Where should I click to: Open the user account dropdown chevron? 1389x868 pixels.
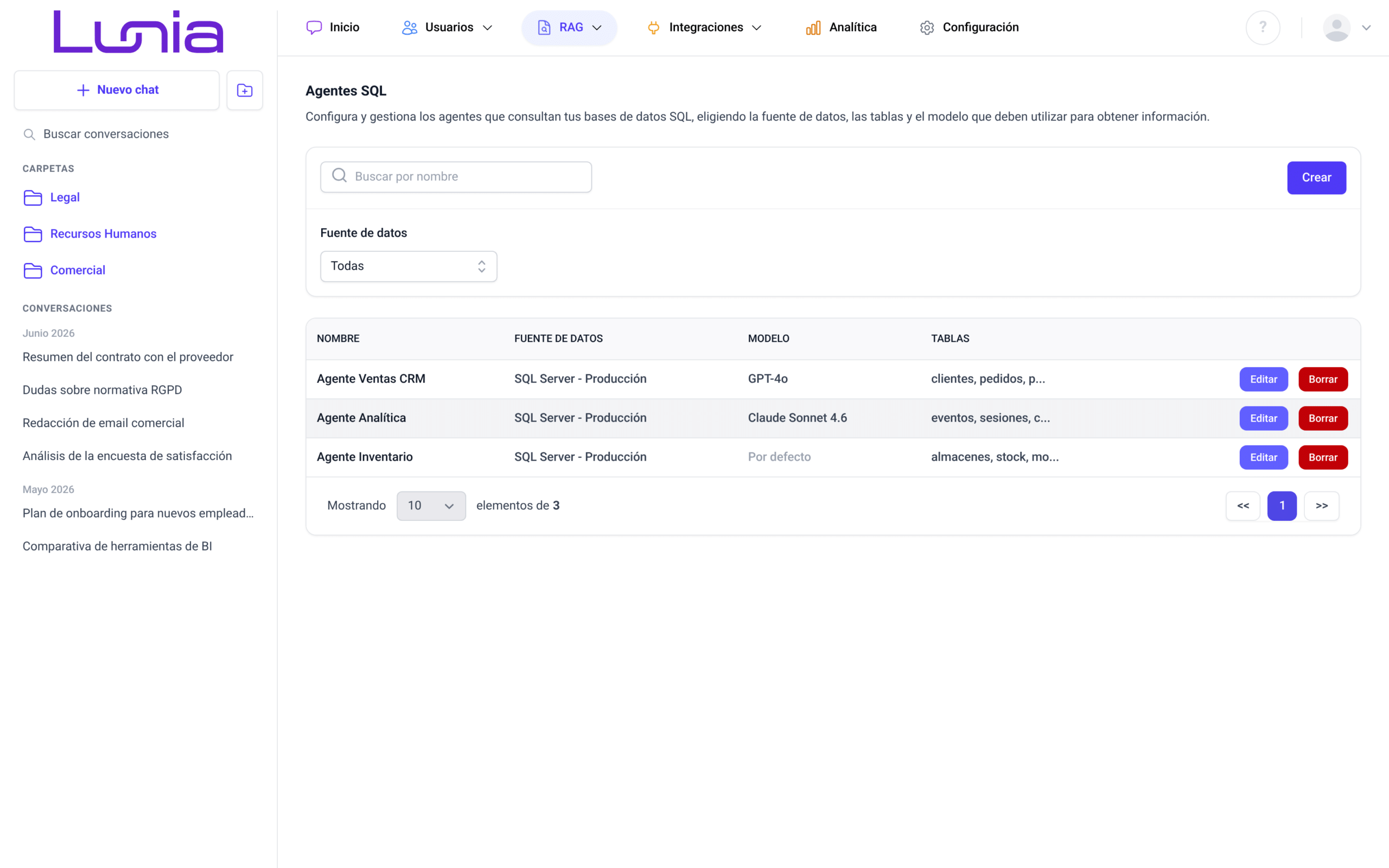coord(1367,28)
